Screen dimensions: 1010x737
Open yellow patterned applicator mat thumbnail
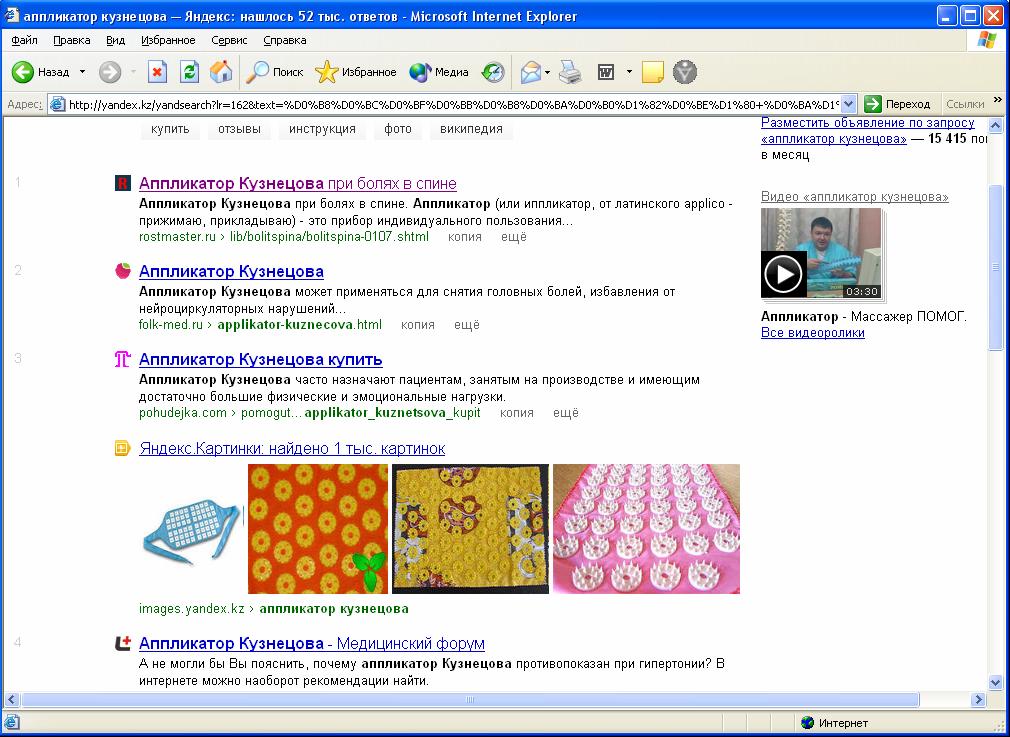tap(470, 529)
